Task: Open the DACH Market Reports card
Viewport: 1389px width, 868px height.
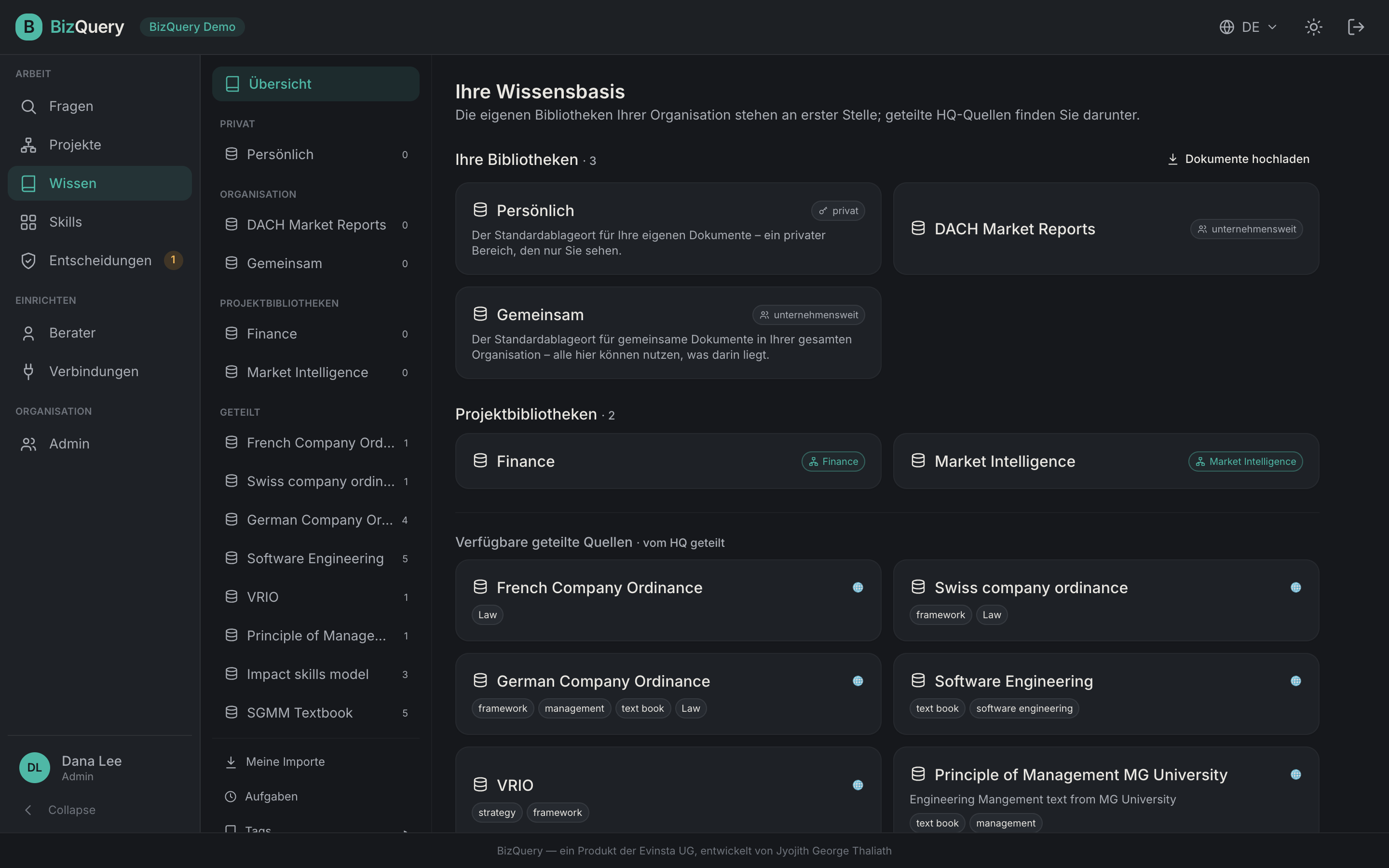Action: click(x=1105, y=229)
